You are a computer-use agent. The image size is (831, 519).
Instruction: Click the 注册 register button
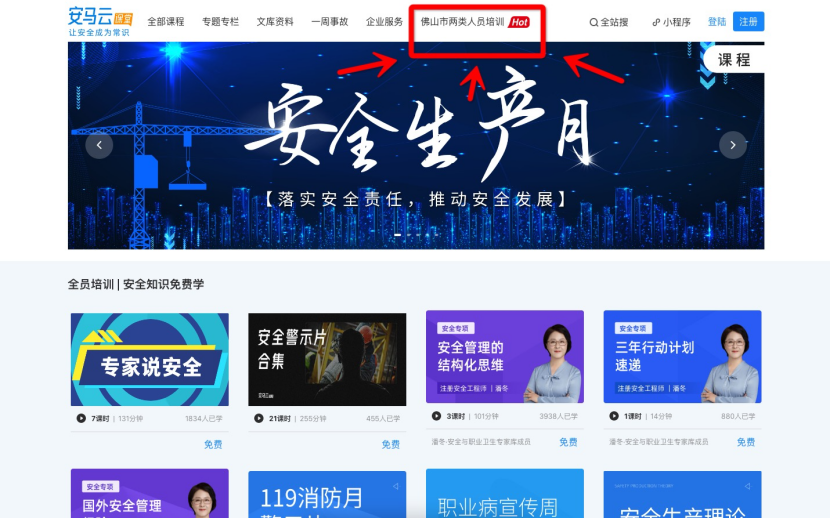tap(748, 22)
